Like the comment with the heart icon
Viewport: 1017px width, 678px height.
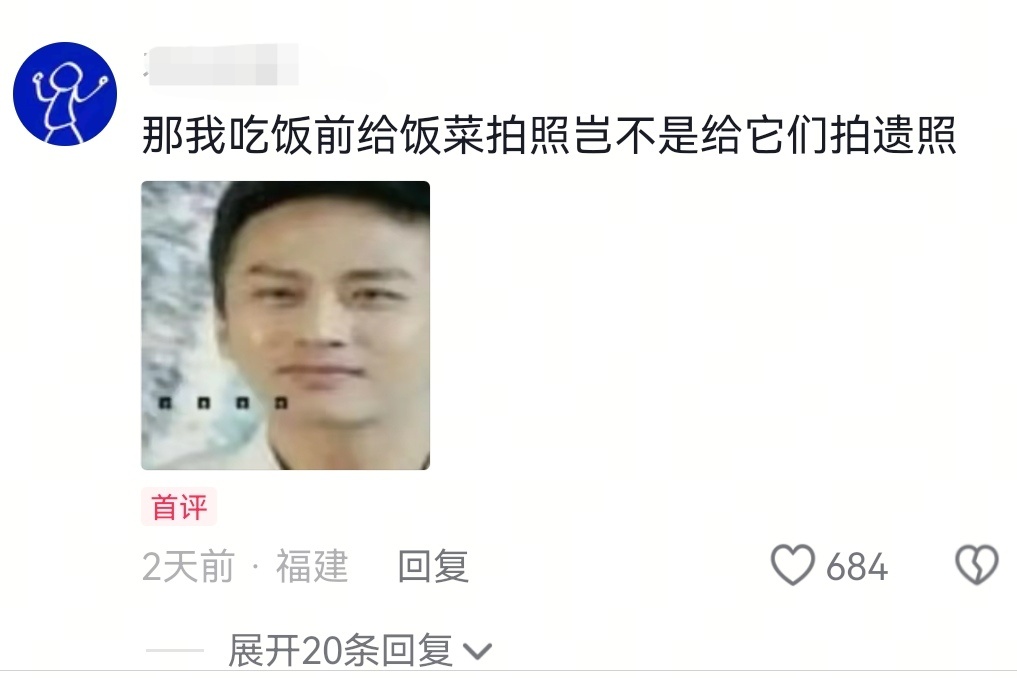793,564
